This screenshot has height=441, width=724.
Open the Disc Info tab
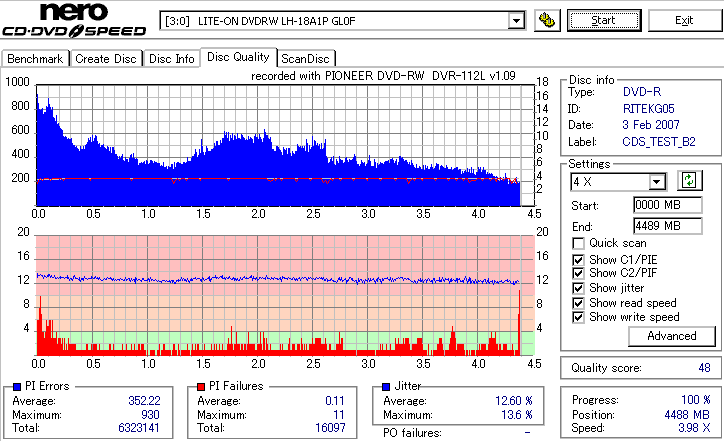click(172, 59)
